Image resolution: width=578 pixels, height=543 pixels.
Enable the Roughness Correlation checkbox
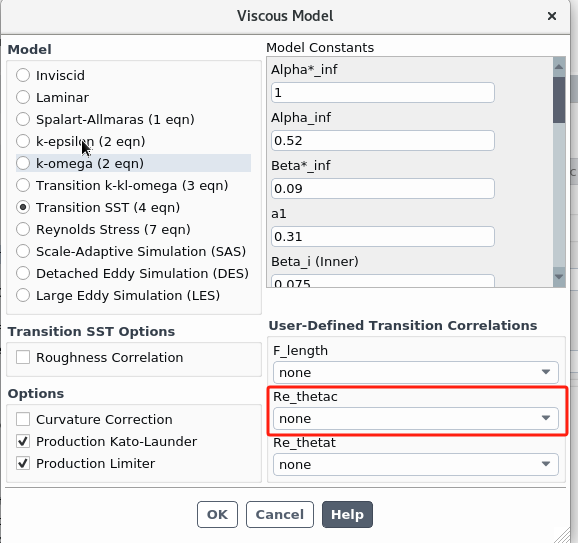point(23,357)
